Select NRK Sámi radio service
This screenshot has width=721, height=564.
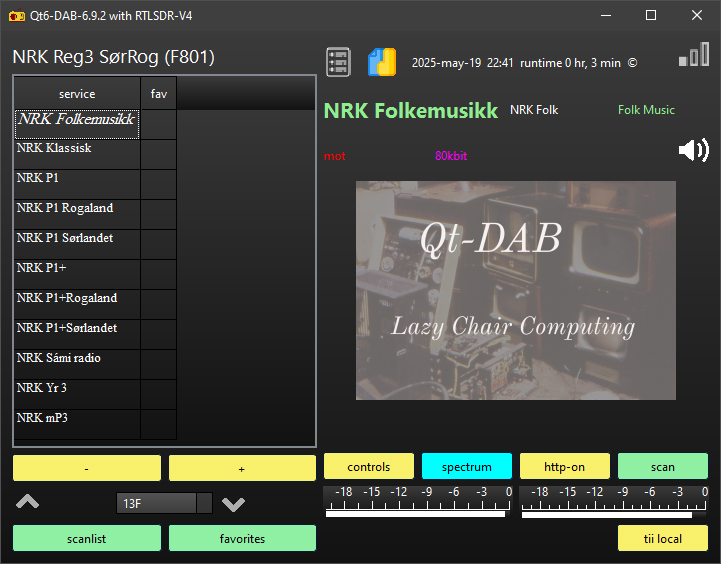pyautogui.click(x=77, y=364)
